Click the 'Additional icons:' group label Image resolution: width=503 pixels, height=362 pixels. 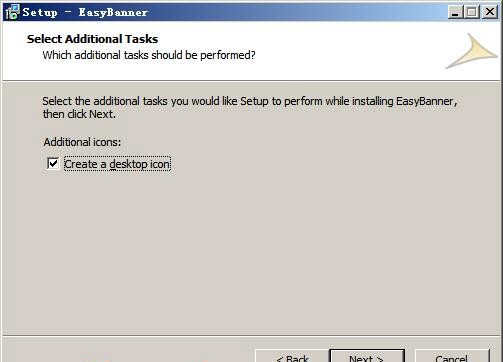point(82,142)
